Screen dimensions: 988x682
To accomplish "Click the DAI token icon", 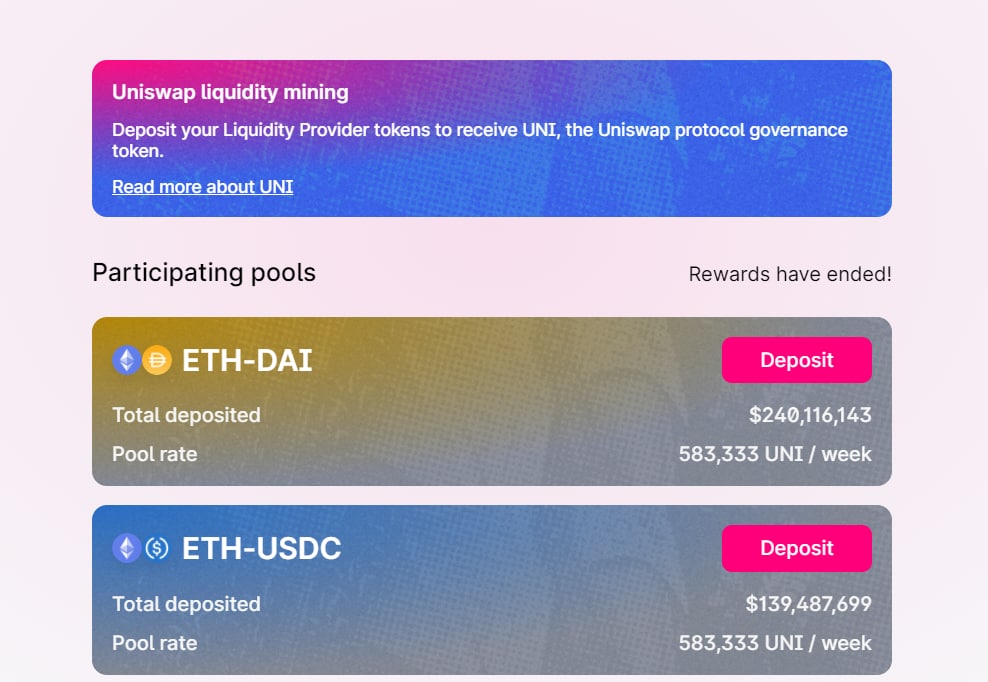I will pyautogui.click(x=157, y=361).
